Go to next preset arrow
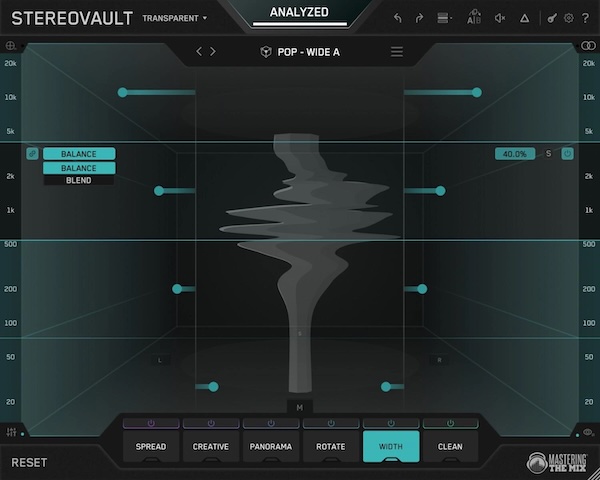The height and width of the screenshot is (480, 600). click(x=213, y=51)
